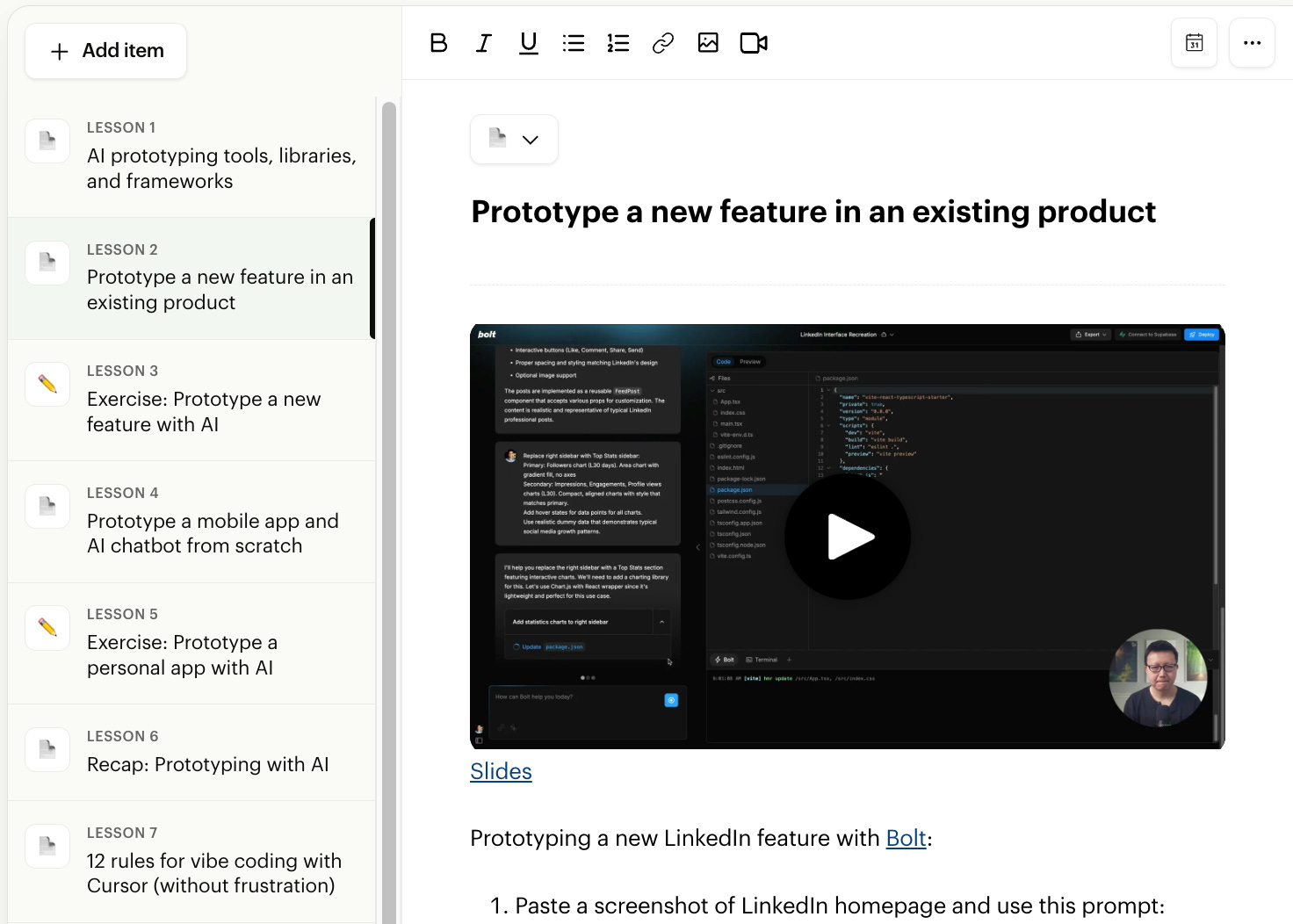
Task: Open Lesson 3 Exercise: Prototype a new feature
Action: coord(191,400)
